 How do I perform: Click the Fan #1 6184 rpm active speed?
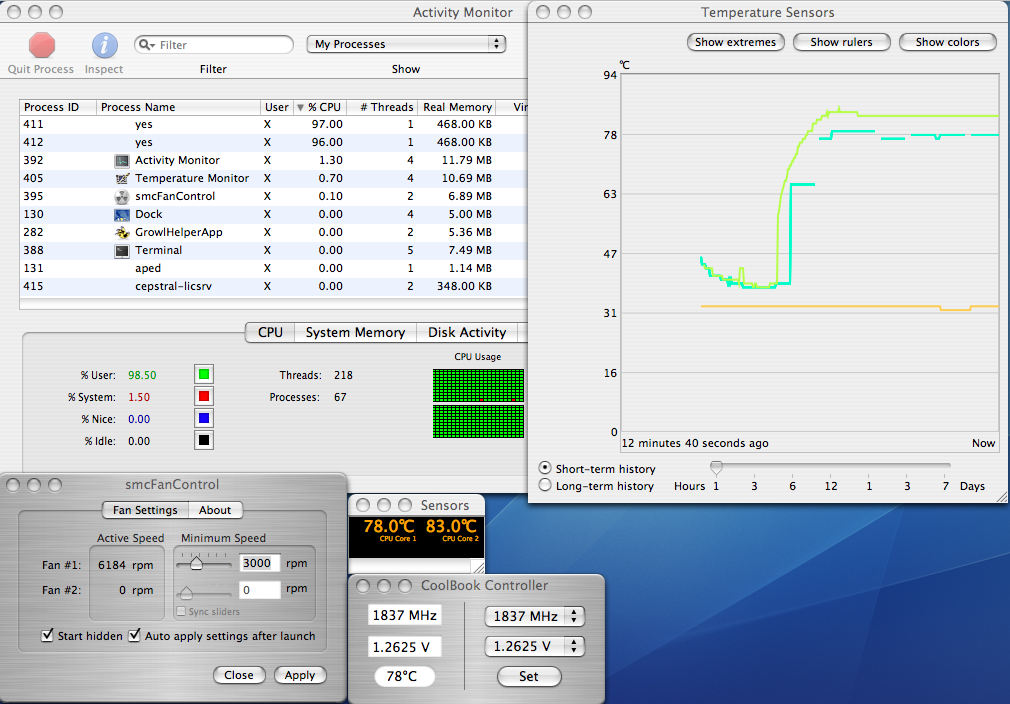(126, 565)
